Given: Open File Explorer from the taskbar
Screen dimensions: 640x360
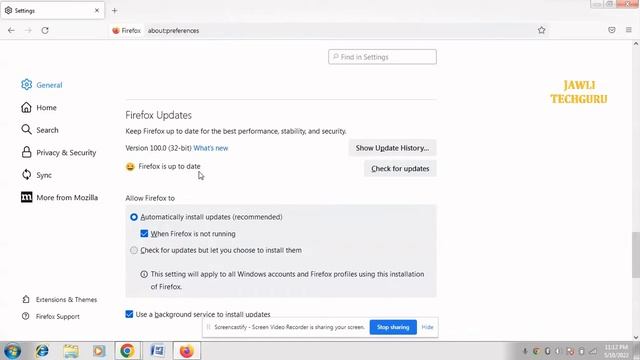Looking at the screenshot, I should pyautogui.click(x=71, y=351).
